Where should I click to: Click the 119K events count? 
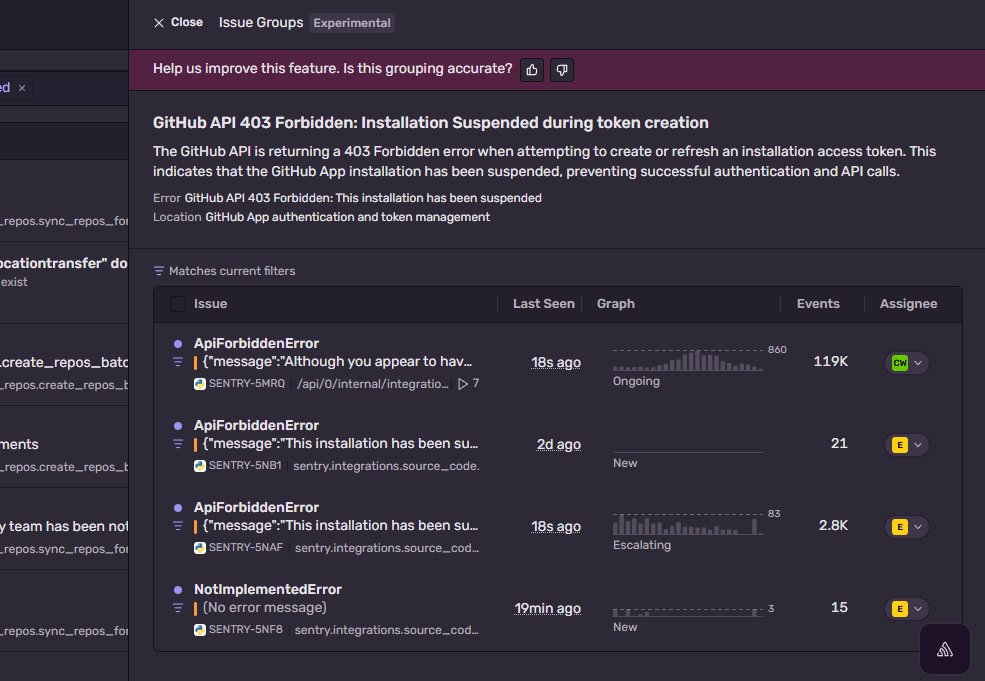tap(830, 362)
